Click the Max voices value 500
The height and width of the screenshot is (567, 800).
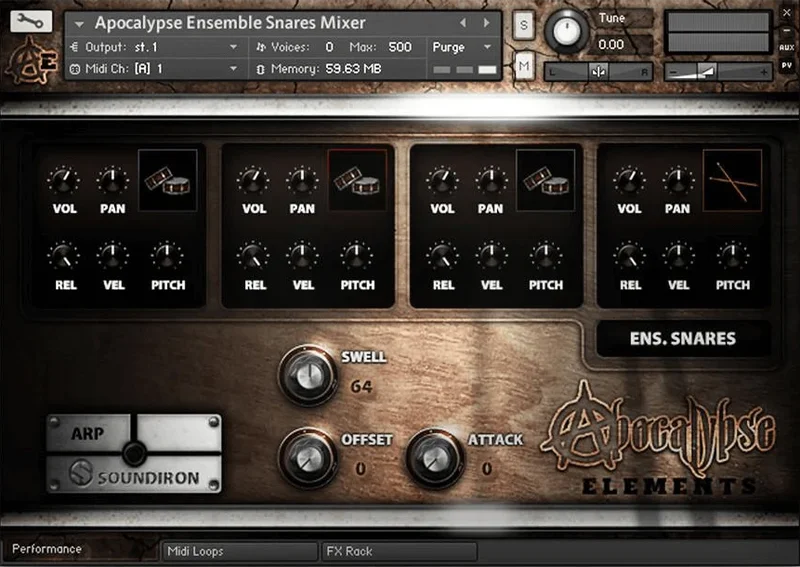click(400, 47)
